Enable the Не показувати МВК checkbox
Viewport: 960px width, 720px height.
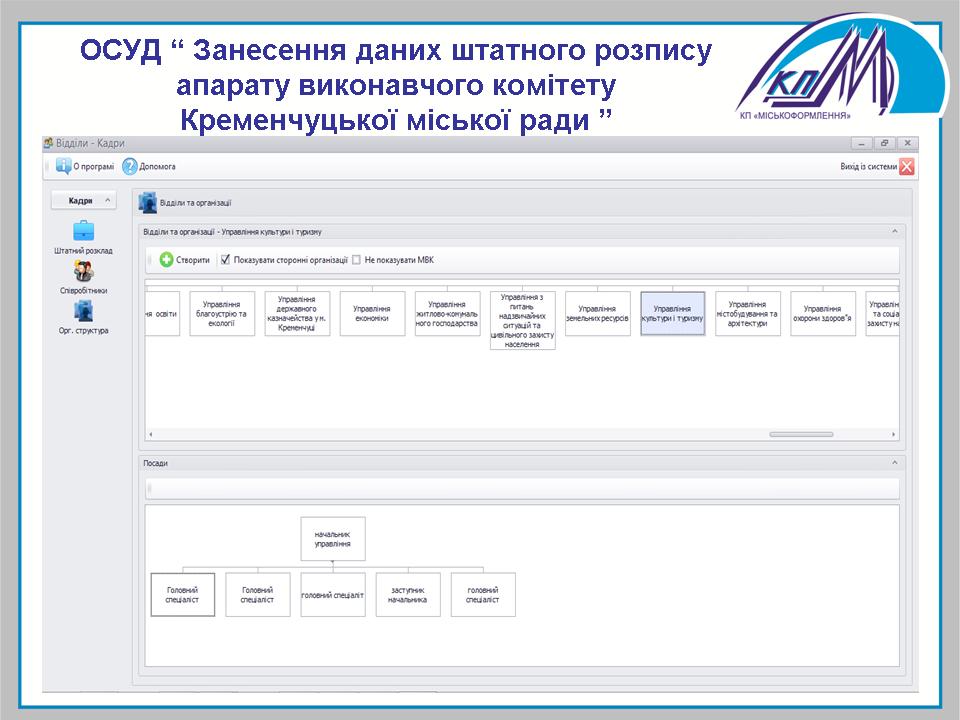click(356, 260)
